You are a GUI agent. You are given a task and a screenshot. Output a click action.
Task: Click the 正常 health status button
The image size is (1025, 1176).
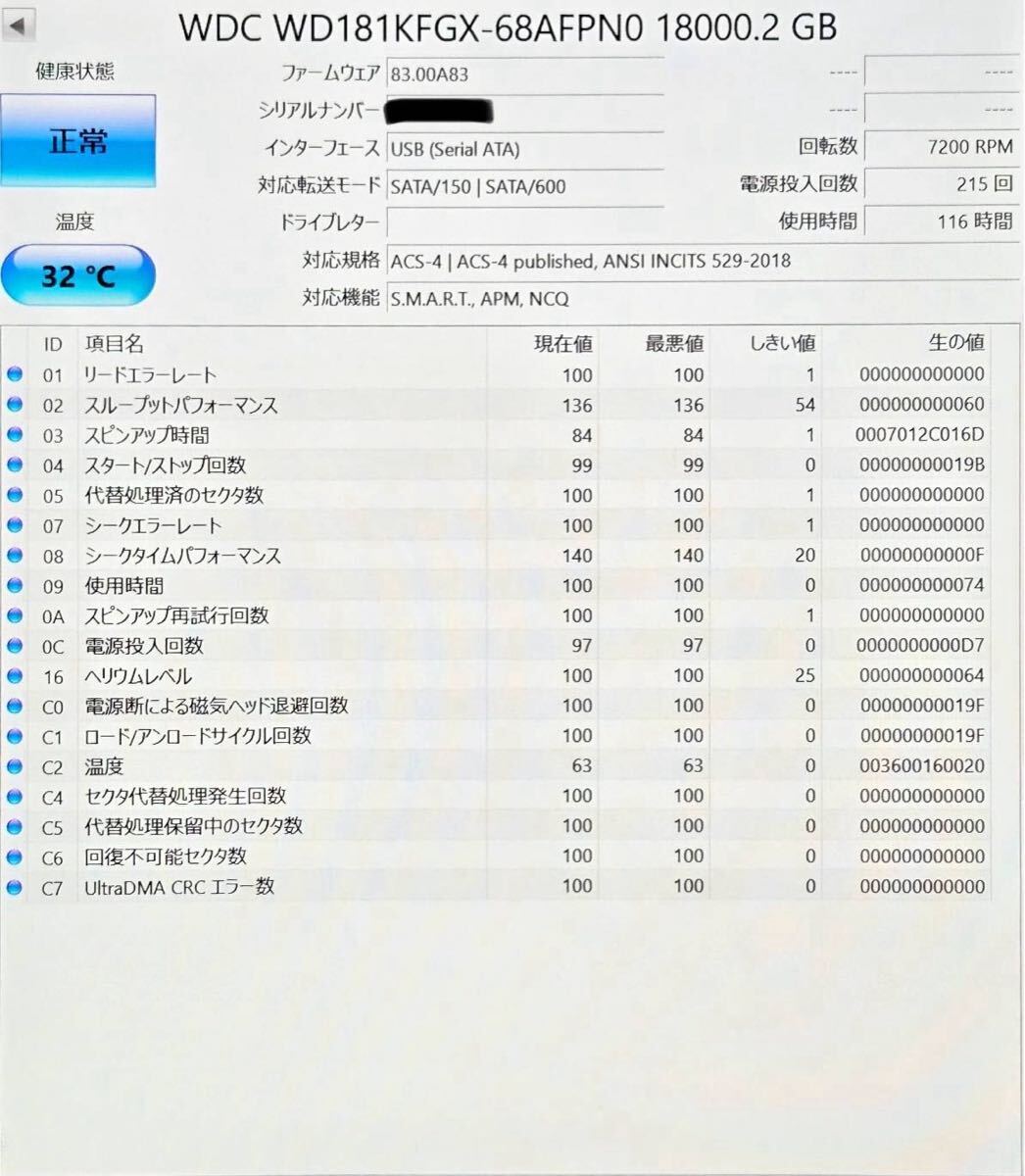78,141
